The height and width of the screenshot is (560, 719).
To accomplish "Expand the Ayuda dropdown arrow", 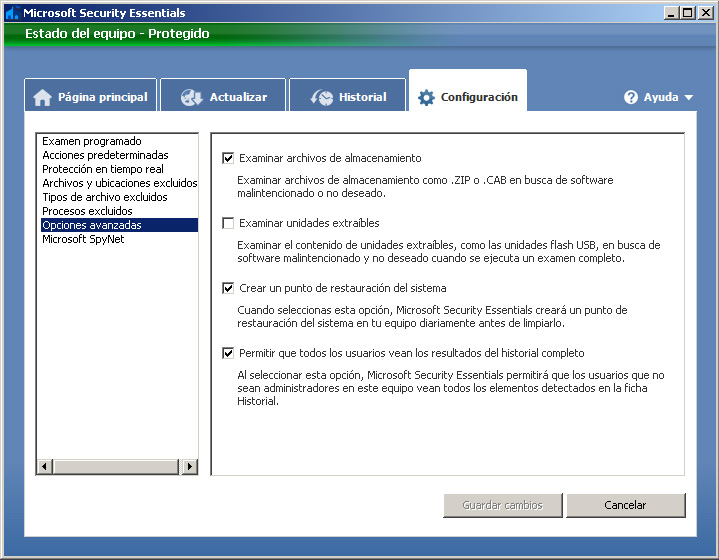I will (x=689, y=98).
